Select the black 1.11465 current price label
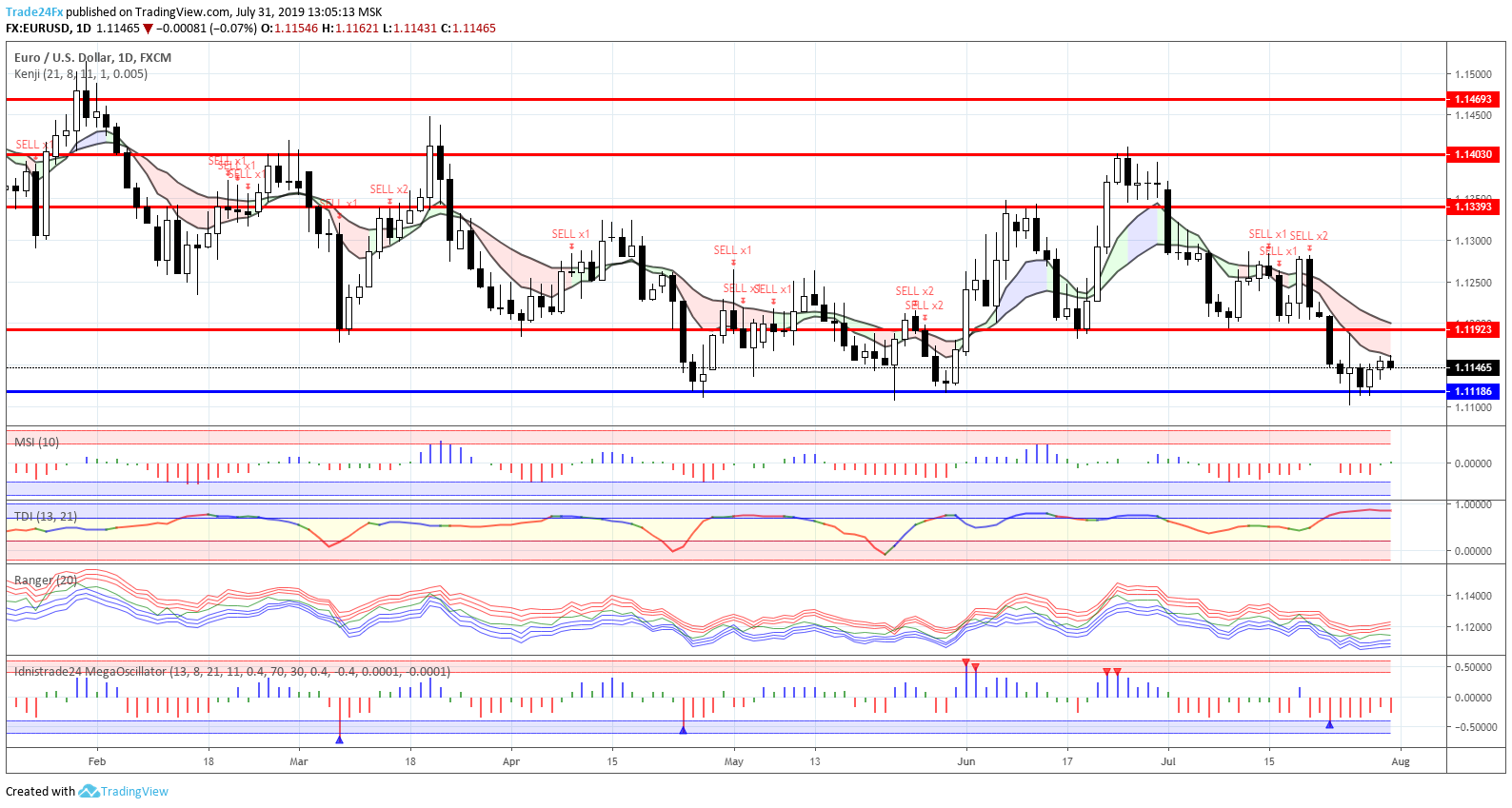 pos(1473,367)
